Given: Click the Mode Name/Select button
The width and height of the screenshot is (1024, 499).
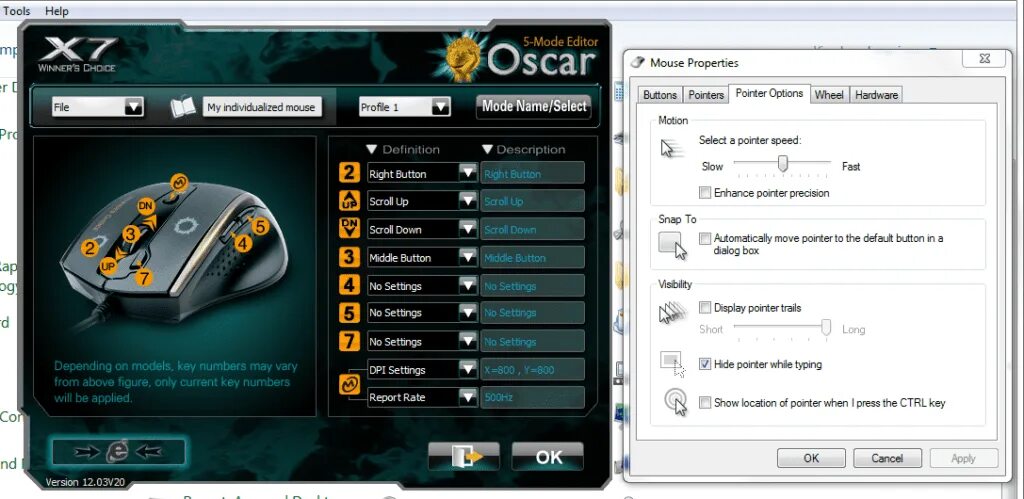Looking at the screenshot, I should pyautogui.click(x=534, y=106).
